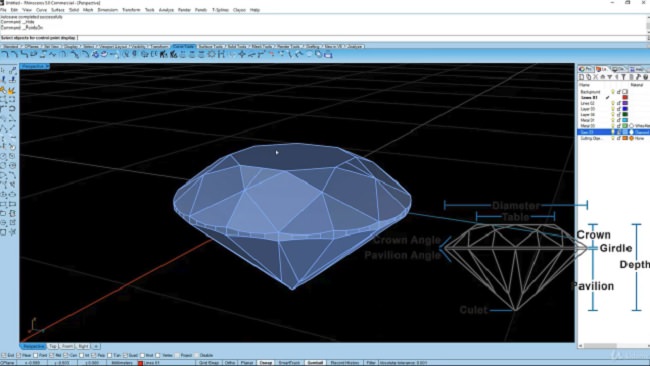Toggle the Cen osnap checkbox
The height and width of the screenshot is (366, 650).
[66, 355]
